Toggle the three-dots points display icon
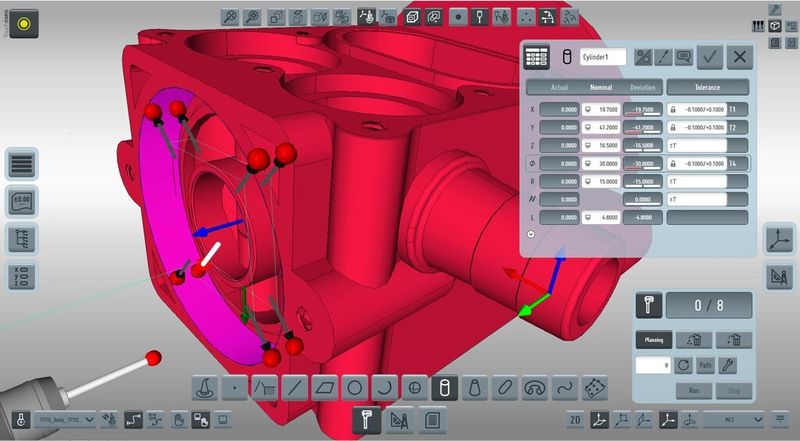800x441 pixels. click(x=526, y=17)
